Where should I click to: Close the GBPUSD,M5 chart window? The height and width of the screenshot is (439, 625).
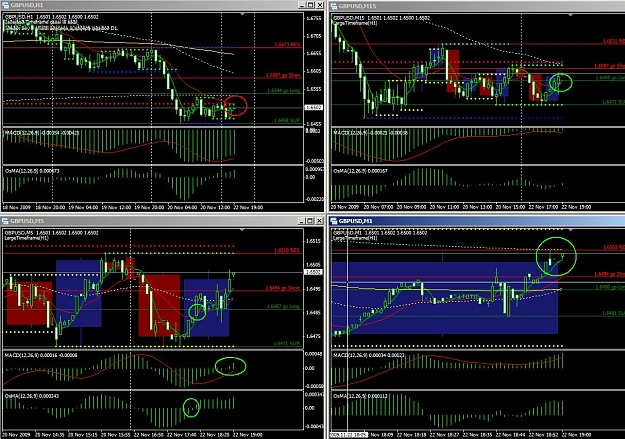point(319,220)
